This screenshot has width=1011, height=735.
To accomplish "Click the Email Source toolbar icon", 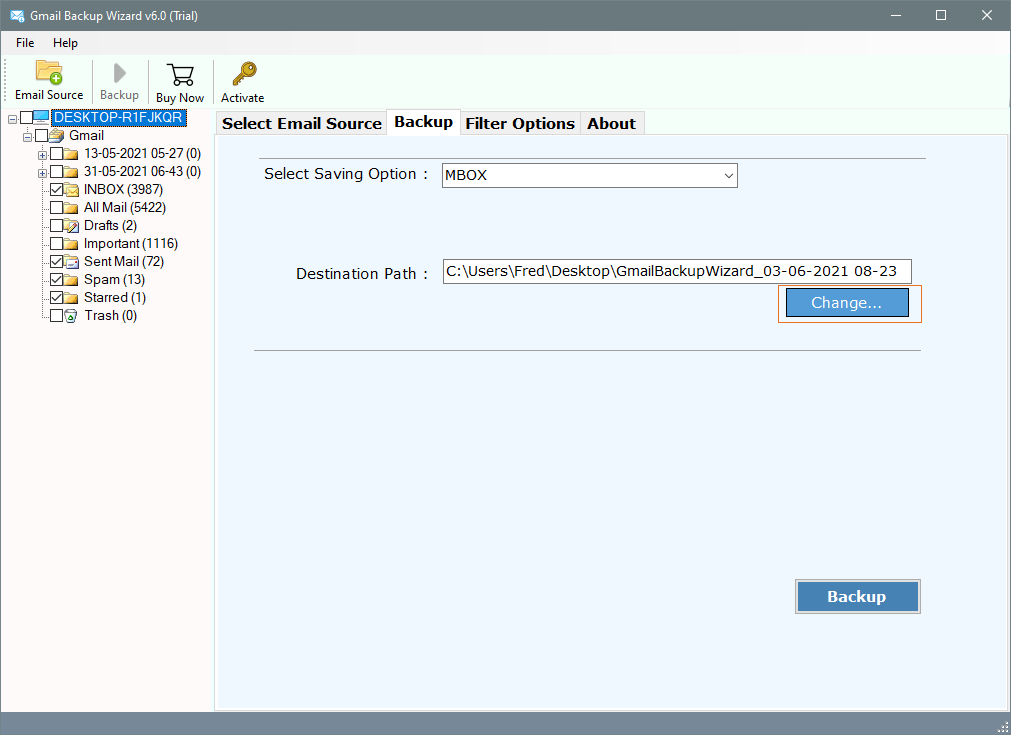I will [49, 73].
